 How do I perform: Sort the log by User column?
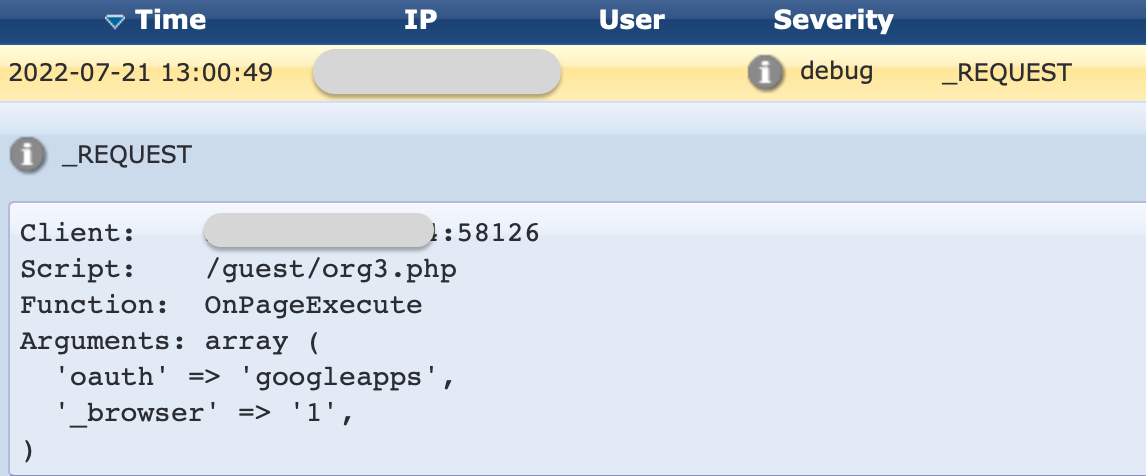coord(631,20)
